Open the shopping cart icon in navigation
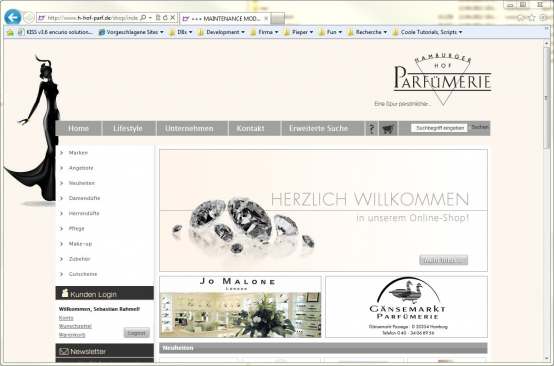The width and height of the screenshot is (554, 366). pos(388,129)
